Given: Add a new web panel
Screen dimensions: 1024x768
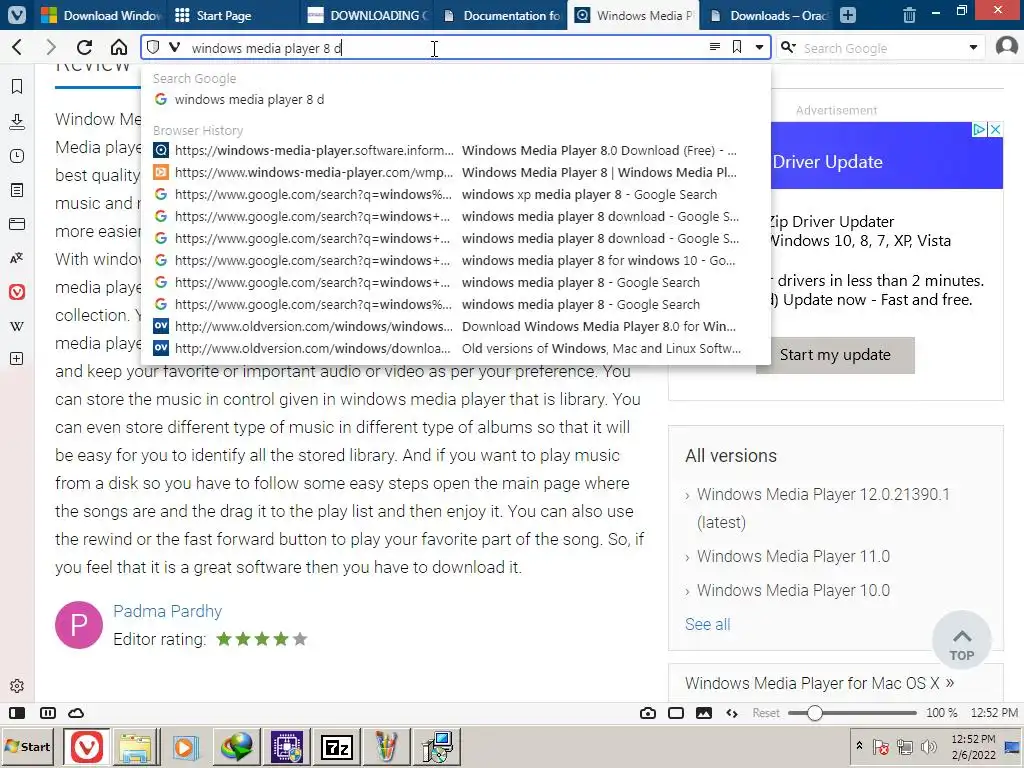Looking at the screenshot, I should pyautogui.click(x=17, y=359).
